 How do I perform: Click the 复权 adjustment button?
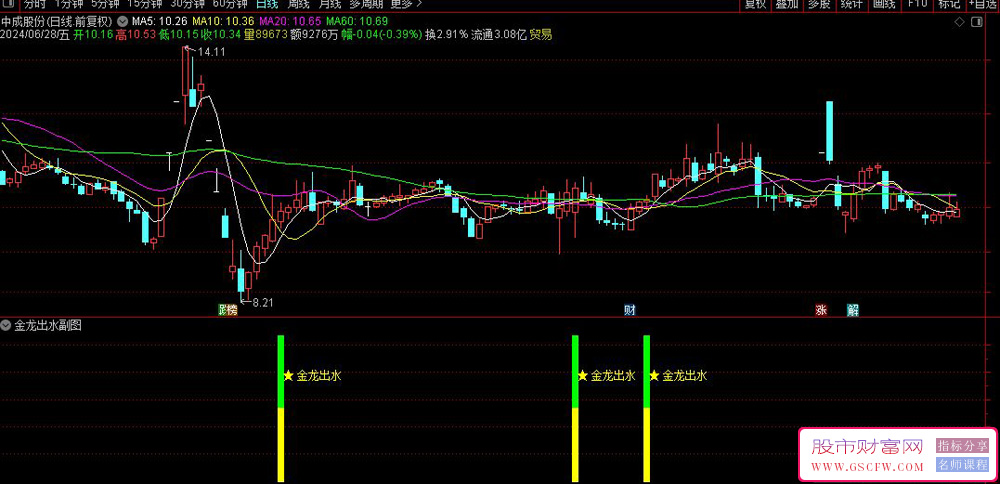pyautogui.click(x=756, y=4)
